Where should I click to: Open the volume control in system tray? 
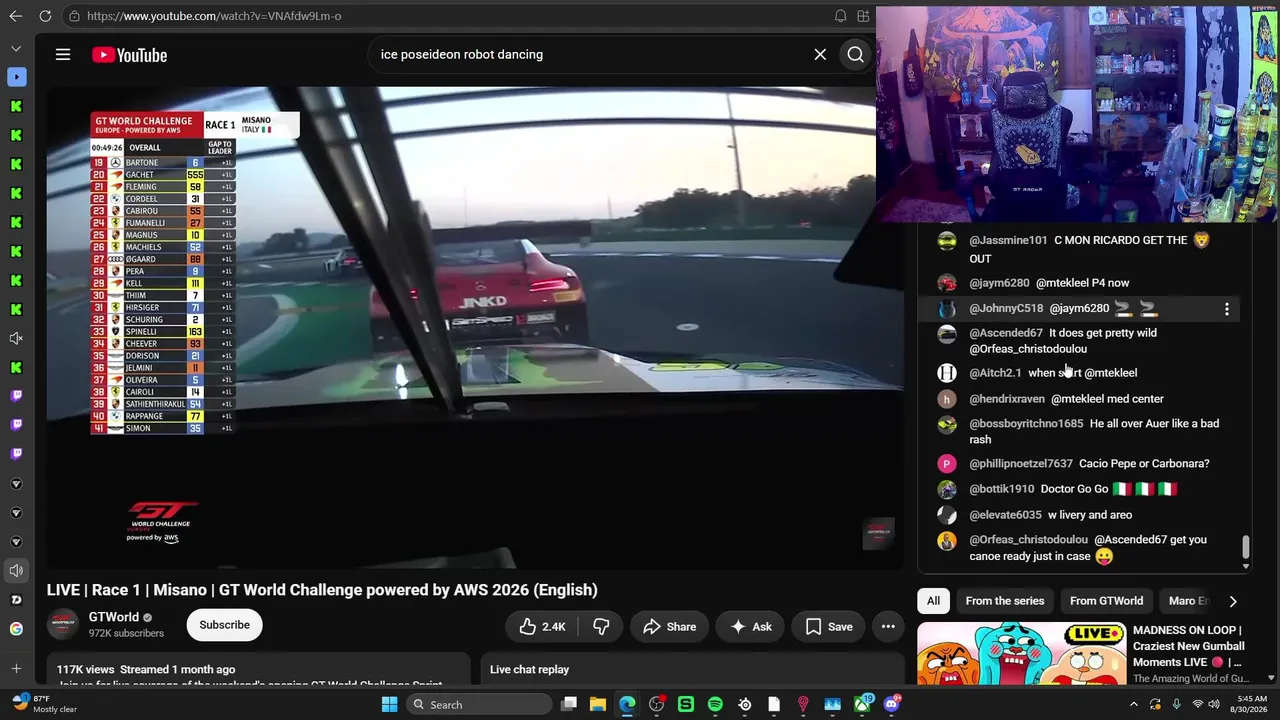point(1213,705)
